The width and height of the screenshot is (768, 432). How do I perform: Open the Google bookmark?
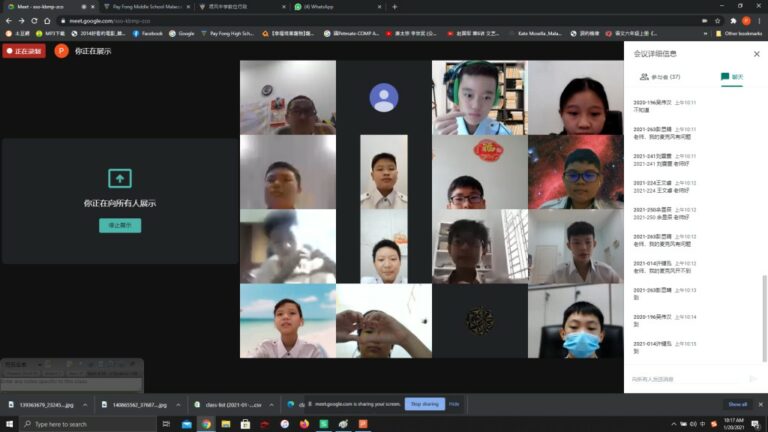click(182, 33)
